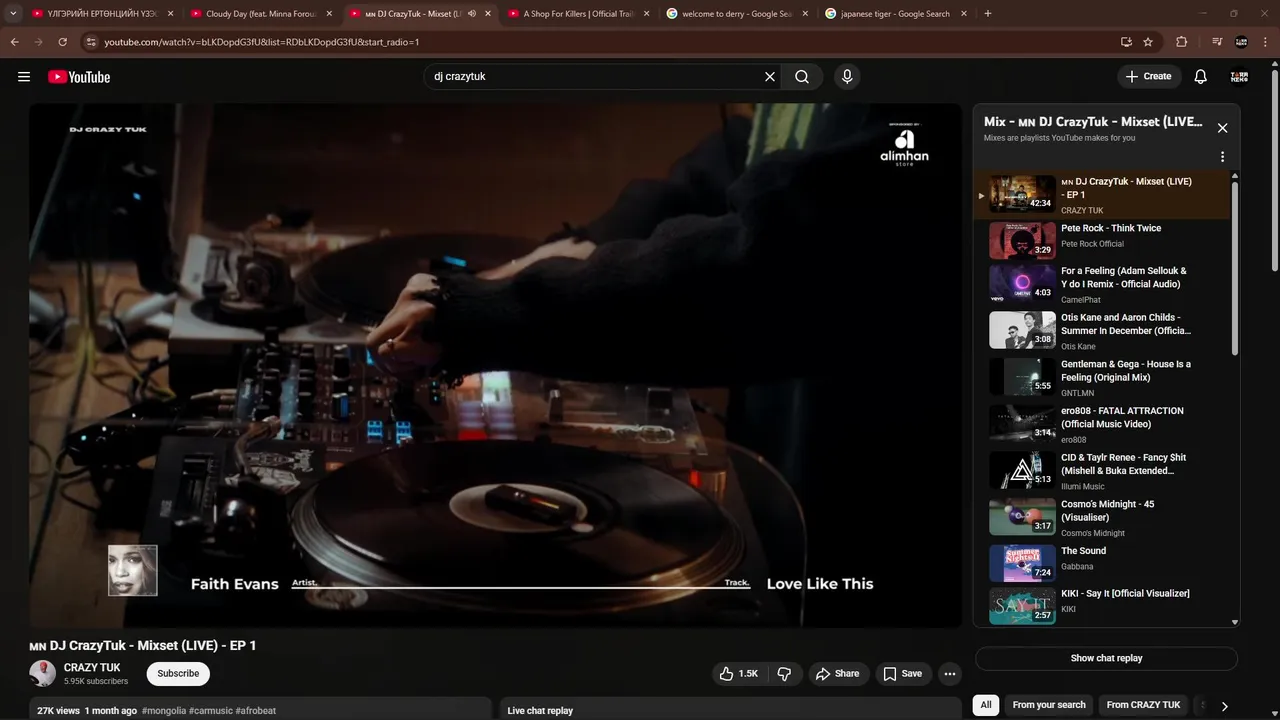Play Otis Kane Summer In December
Image resolution: width=1280 pixels, height=720 pixels.
1100,331
